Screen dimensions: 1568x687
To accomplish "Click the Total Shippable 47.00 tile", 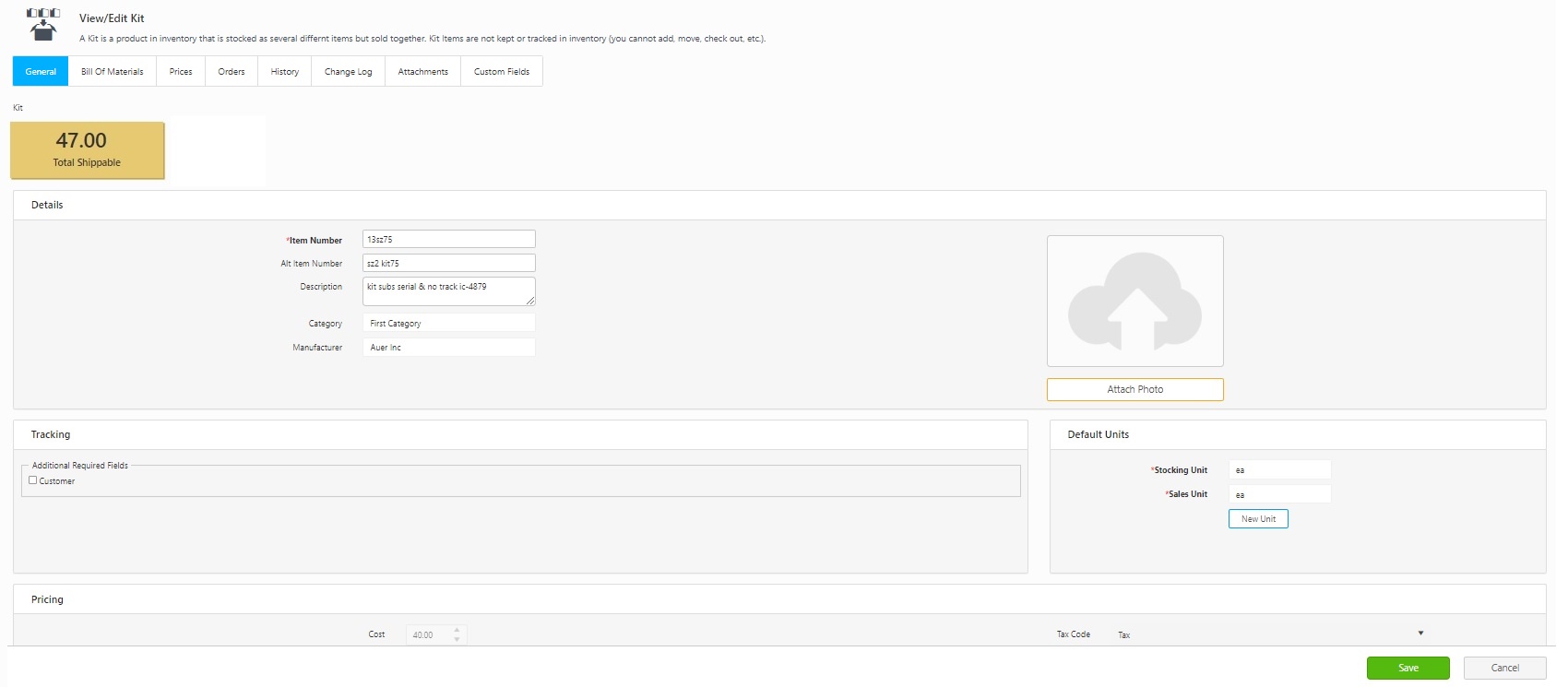I will [x=88, y=150].
